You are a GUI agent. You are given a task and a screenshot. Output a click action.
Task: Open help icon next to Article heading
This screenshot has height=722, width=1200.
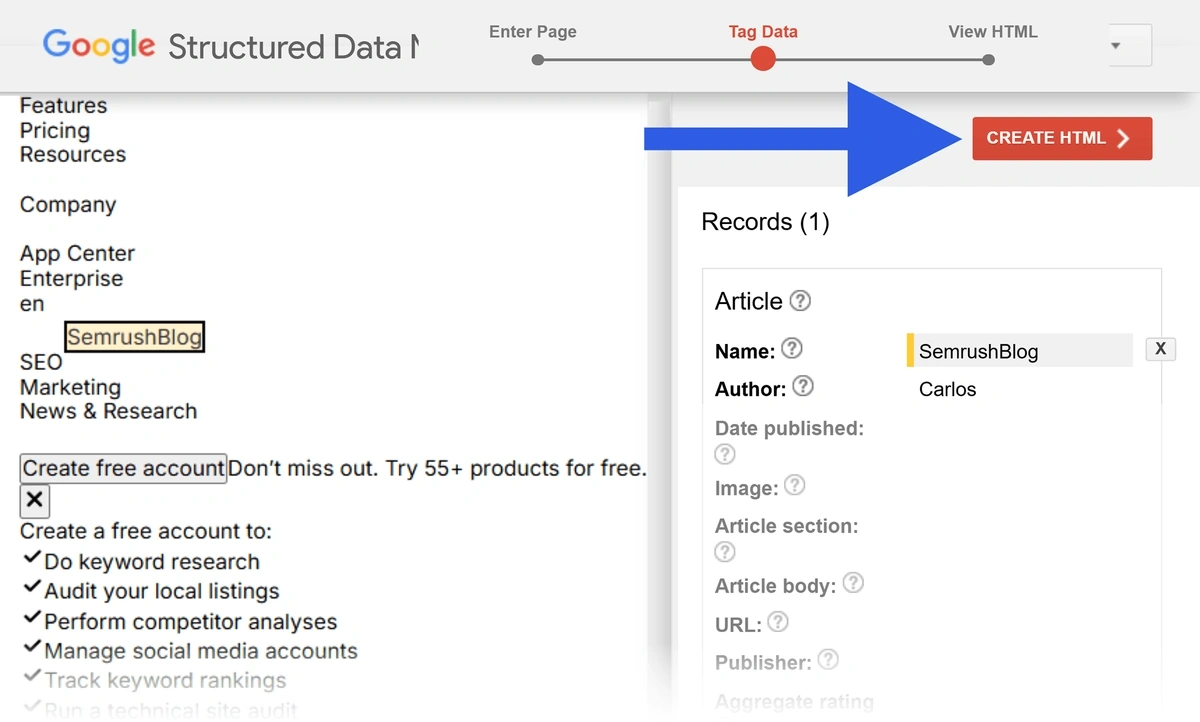pyautogui.click(x=800, y=301)
